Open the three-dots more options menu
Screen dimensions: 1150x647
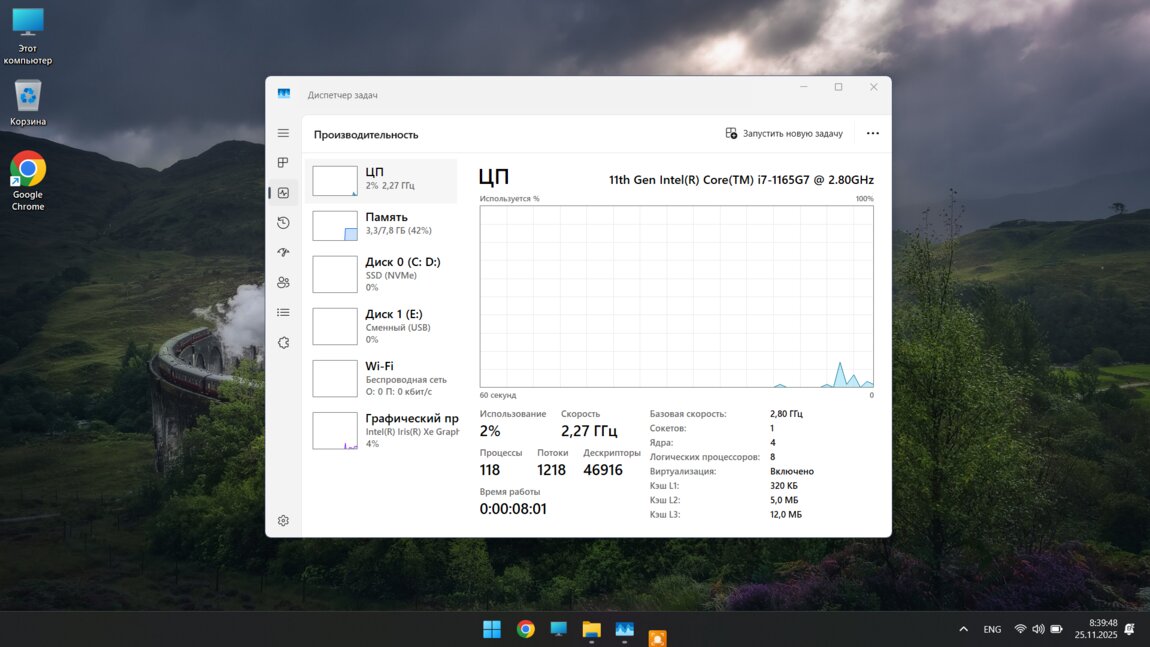click(872, 133)
